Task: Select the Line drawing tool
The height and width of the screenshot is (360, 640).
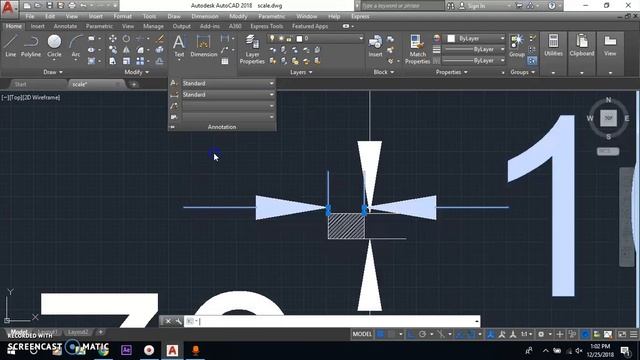Action: (x=11, y=46)
